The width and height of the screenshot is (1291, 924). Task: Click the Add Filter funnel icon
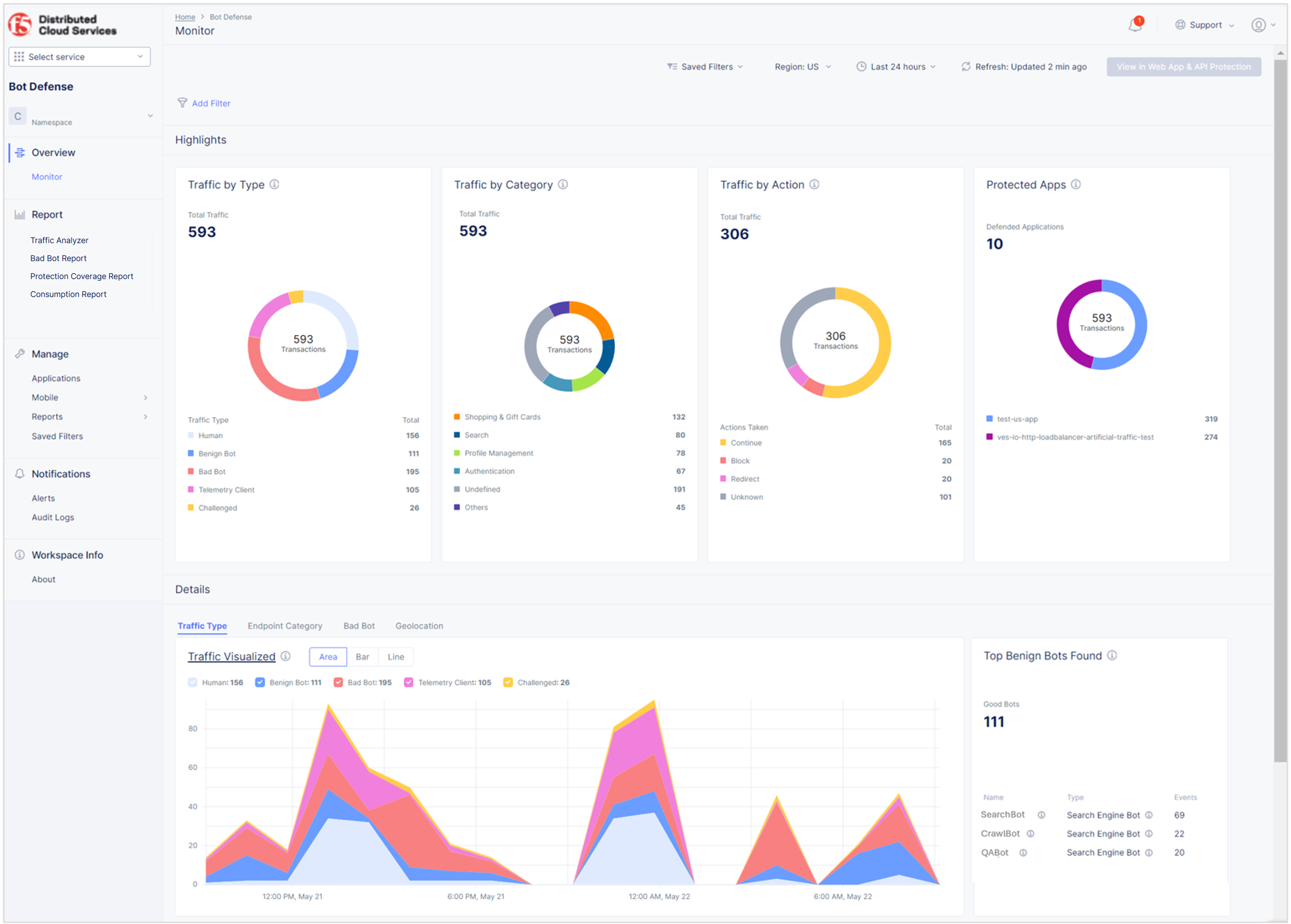[183, 103]
